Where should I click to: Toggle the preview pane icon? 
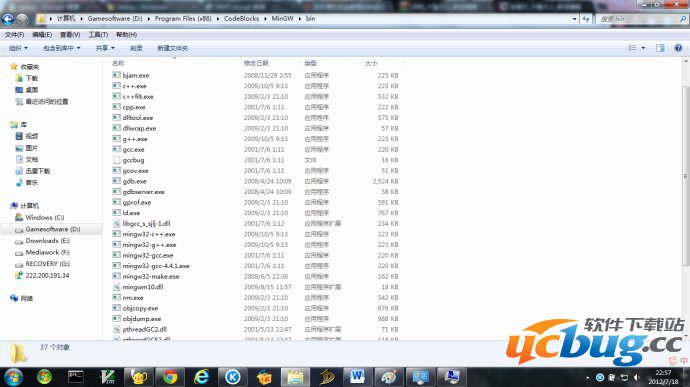coord(660,48)
